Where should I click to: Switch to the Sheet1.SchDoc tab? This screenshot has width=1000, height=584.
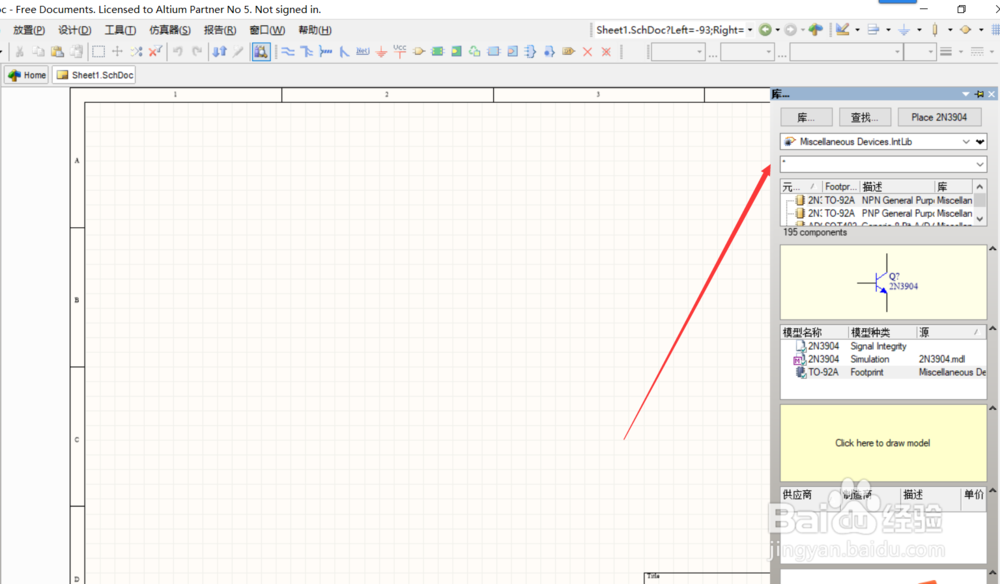[x=94, y=75]
